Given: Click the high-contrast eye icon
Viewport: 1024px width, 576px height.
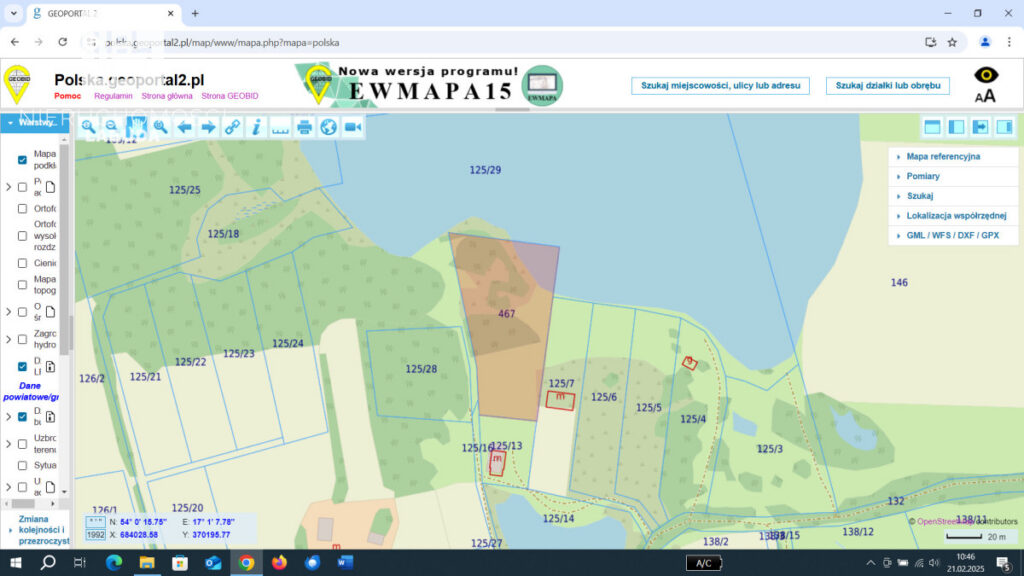Looking at the screenshot, I should click(x=986, y=76).
